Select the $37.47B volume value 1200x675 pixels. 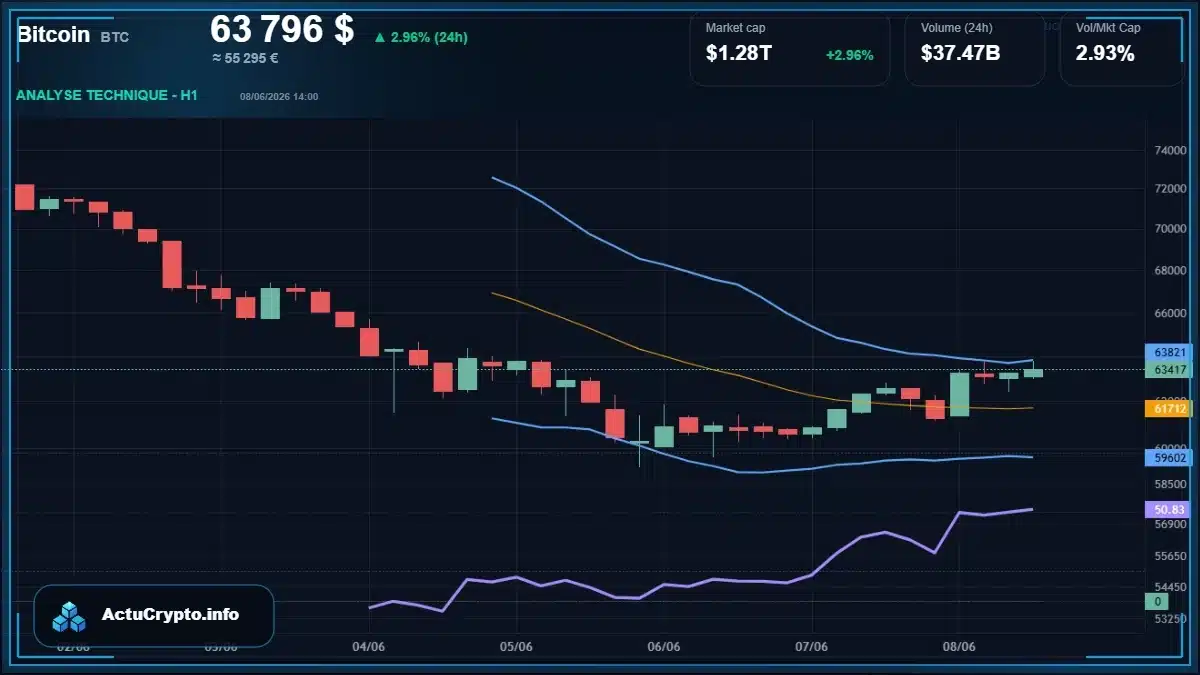pyautogui.click(x=960, y=54)
